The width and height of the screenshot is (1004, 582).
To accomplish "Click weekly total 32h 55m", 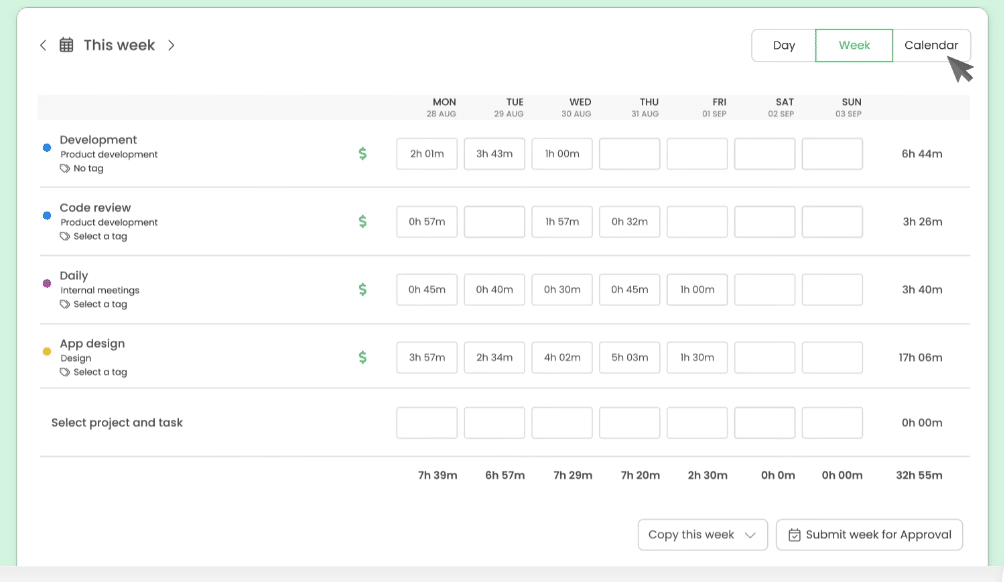I will tap(919, 475).
